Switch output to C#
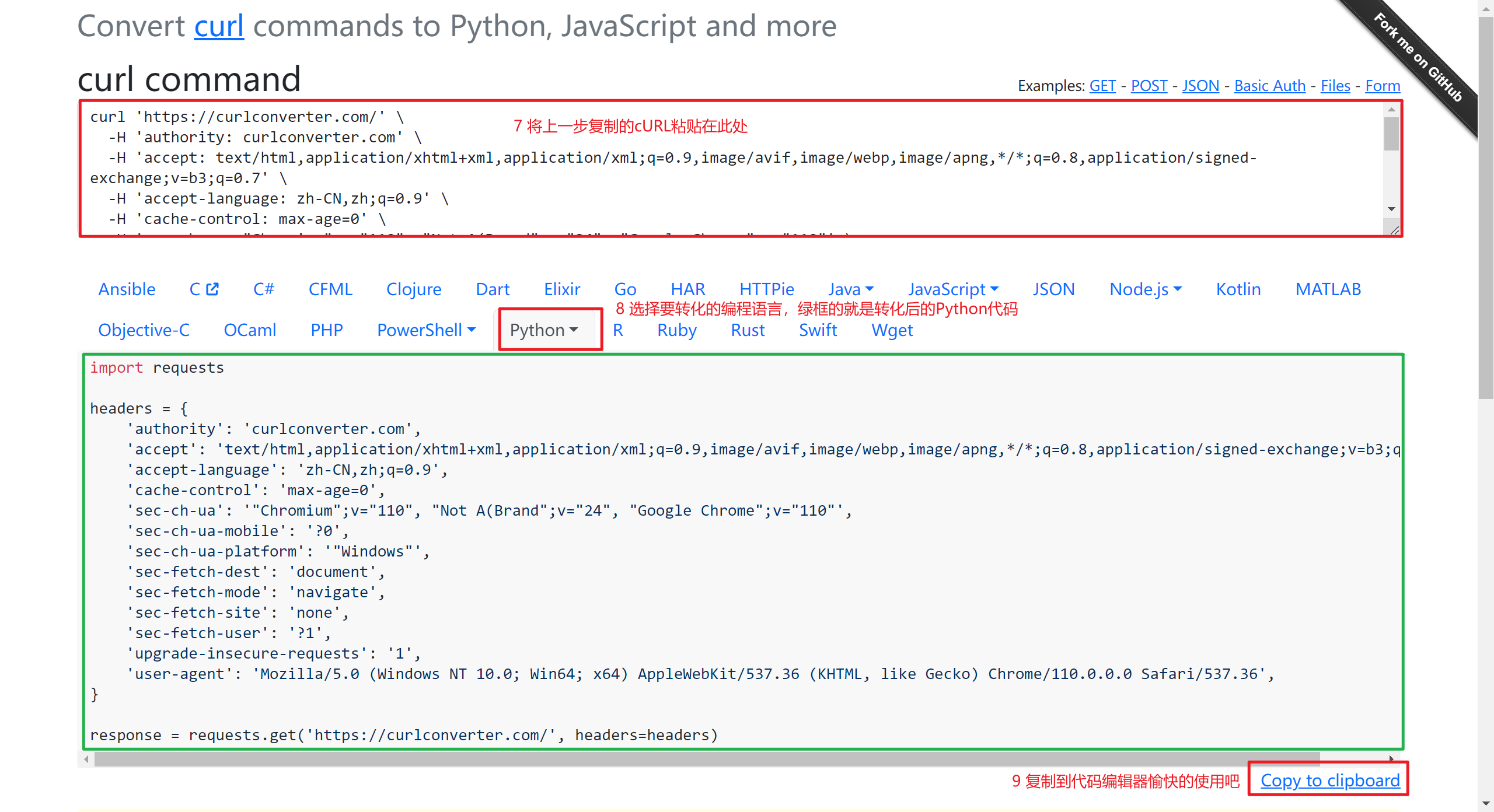Image resolution: width=1494 pixels, height=812 pixels. [x=264, y=289]
